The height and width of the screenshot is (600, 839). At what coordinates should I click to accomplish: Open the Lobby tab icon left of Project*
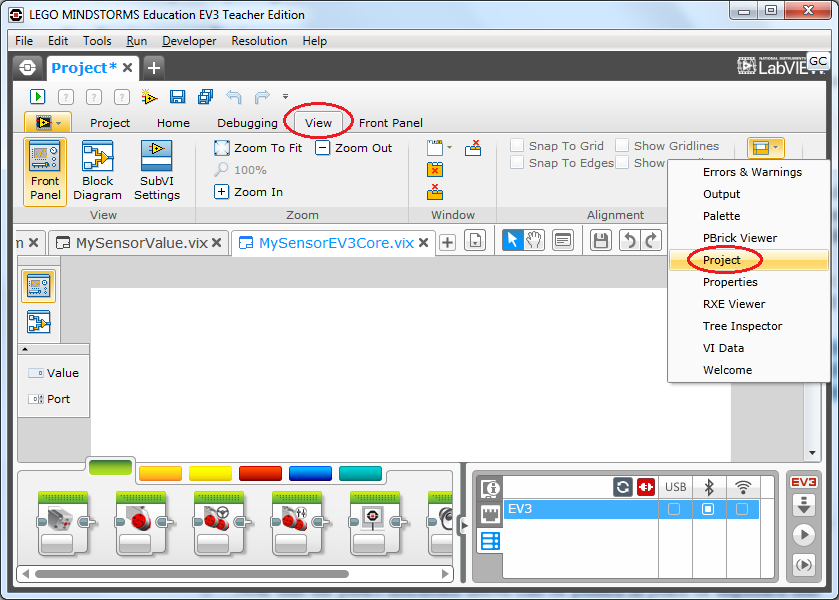click(28, 68)
